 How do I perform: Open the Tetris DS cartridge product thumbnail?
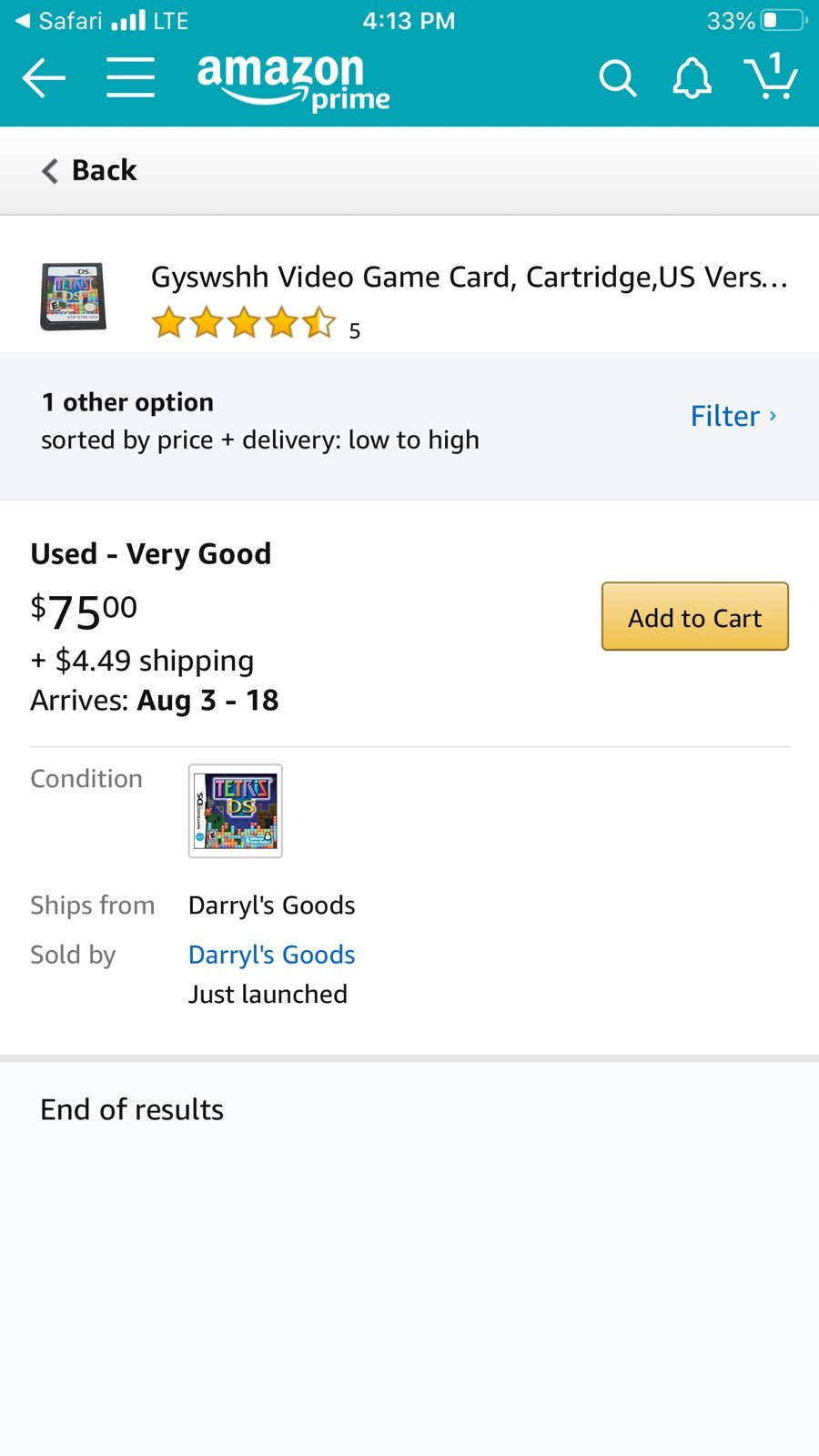tap(73, 297)
